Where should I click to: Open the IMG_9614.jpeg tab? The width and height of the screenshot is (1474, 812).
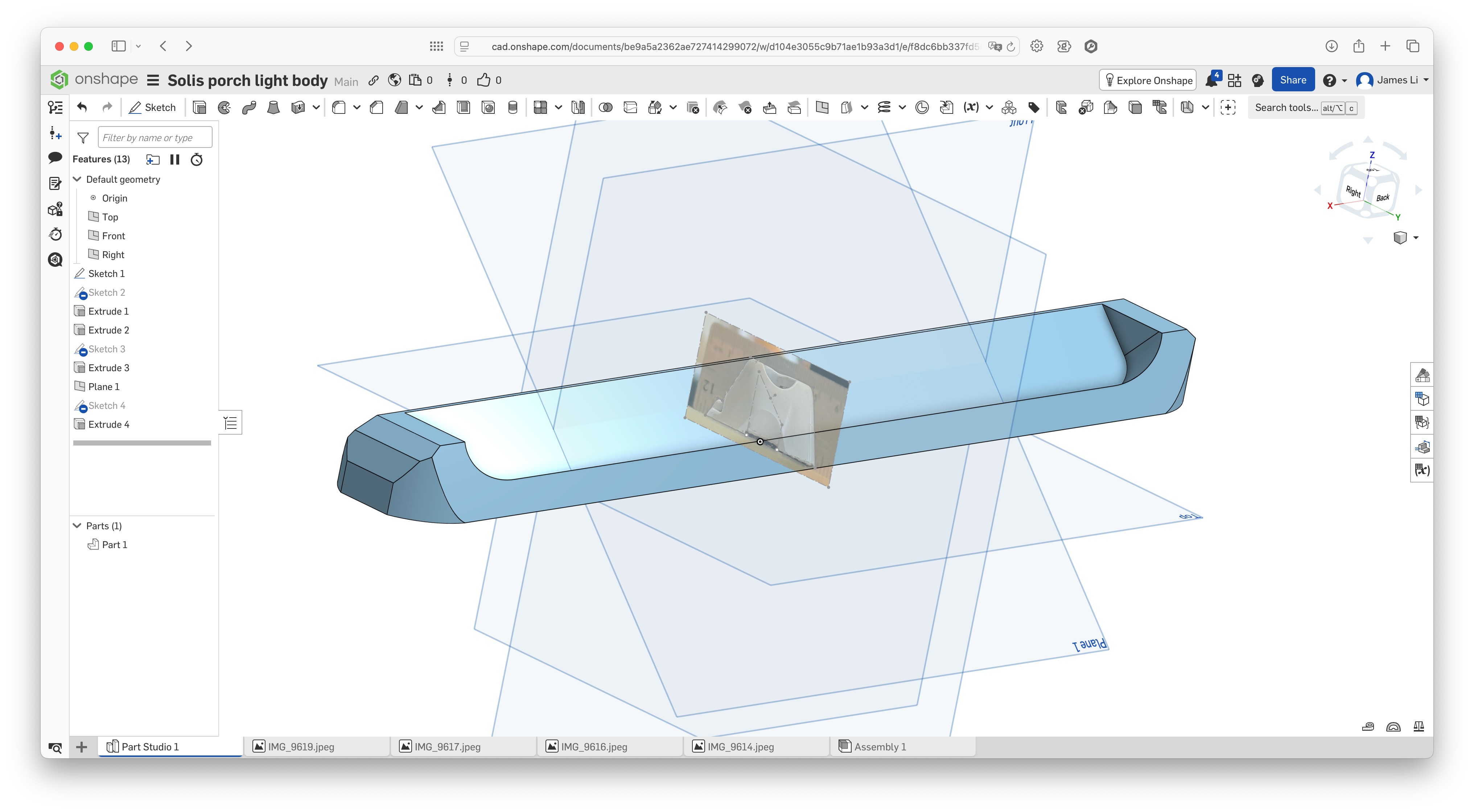[x=757, y=746]
